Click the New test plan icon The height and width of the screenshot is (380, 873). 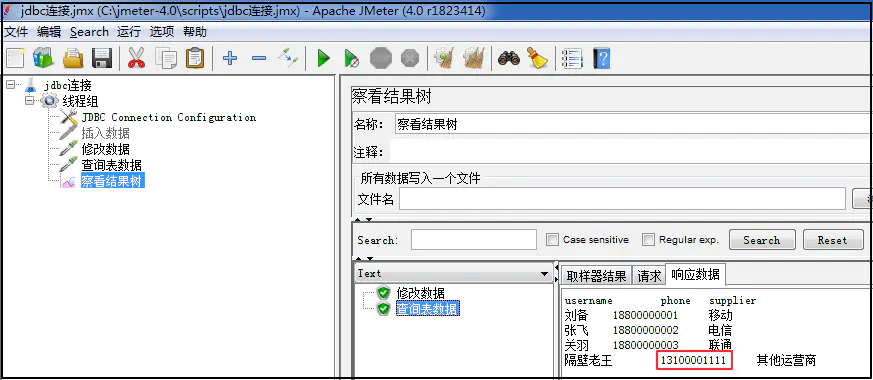tap(15, 58)
